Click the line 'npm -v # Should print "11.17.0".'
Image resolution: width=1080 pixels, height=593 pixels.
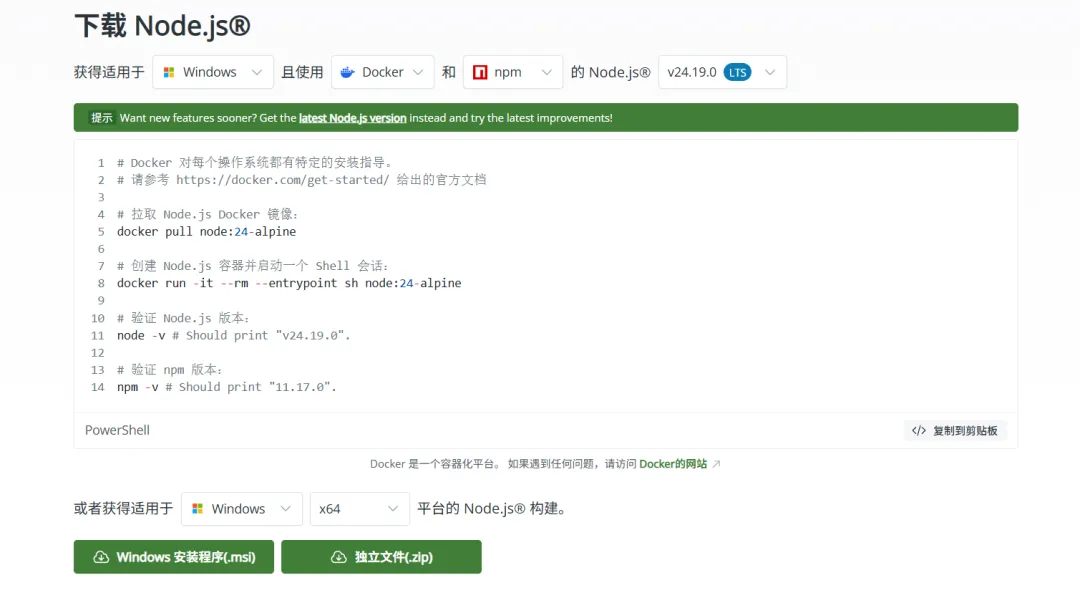[227, 387]
